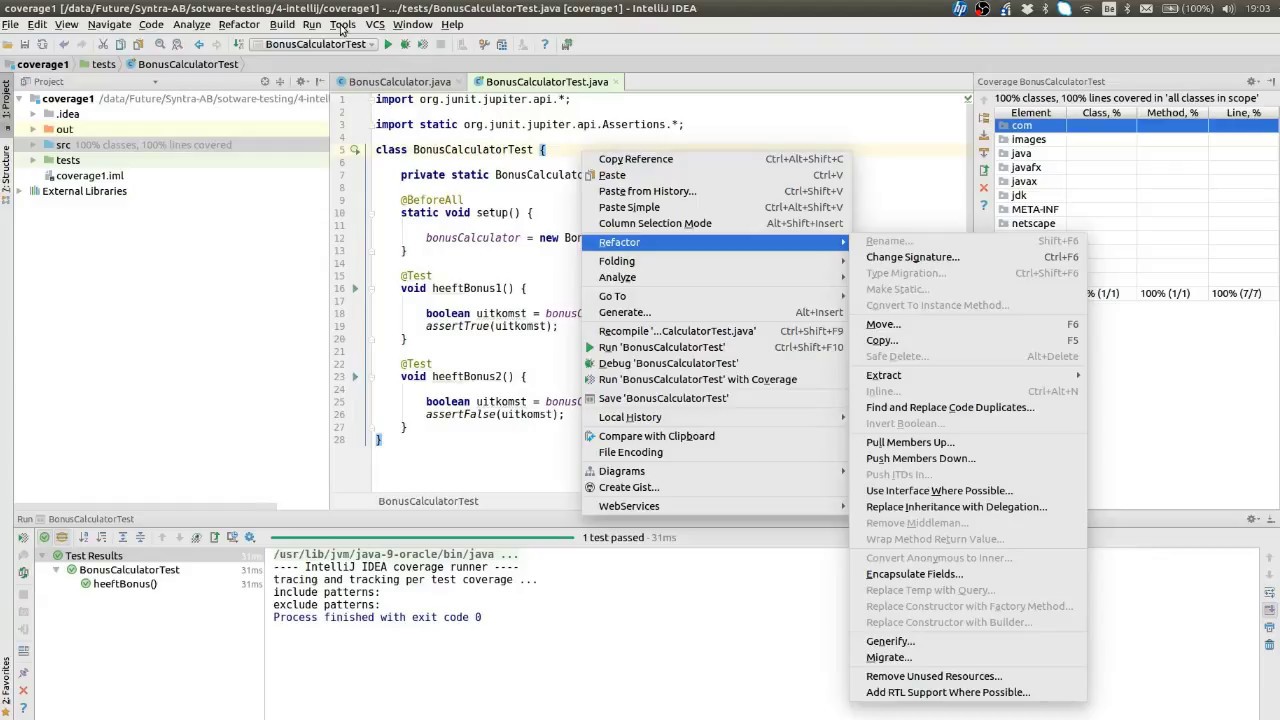
Task: Open the test runner settings gear
Action: coord(250,537)
